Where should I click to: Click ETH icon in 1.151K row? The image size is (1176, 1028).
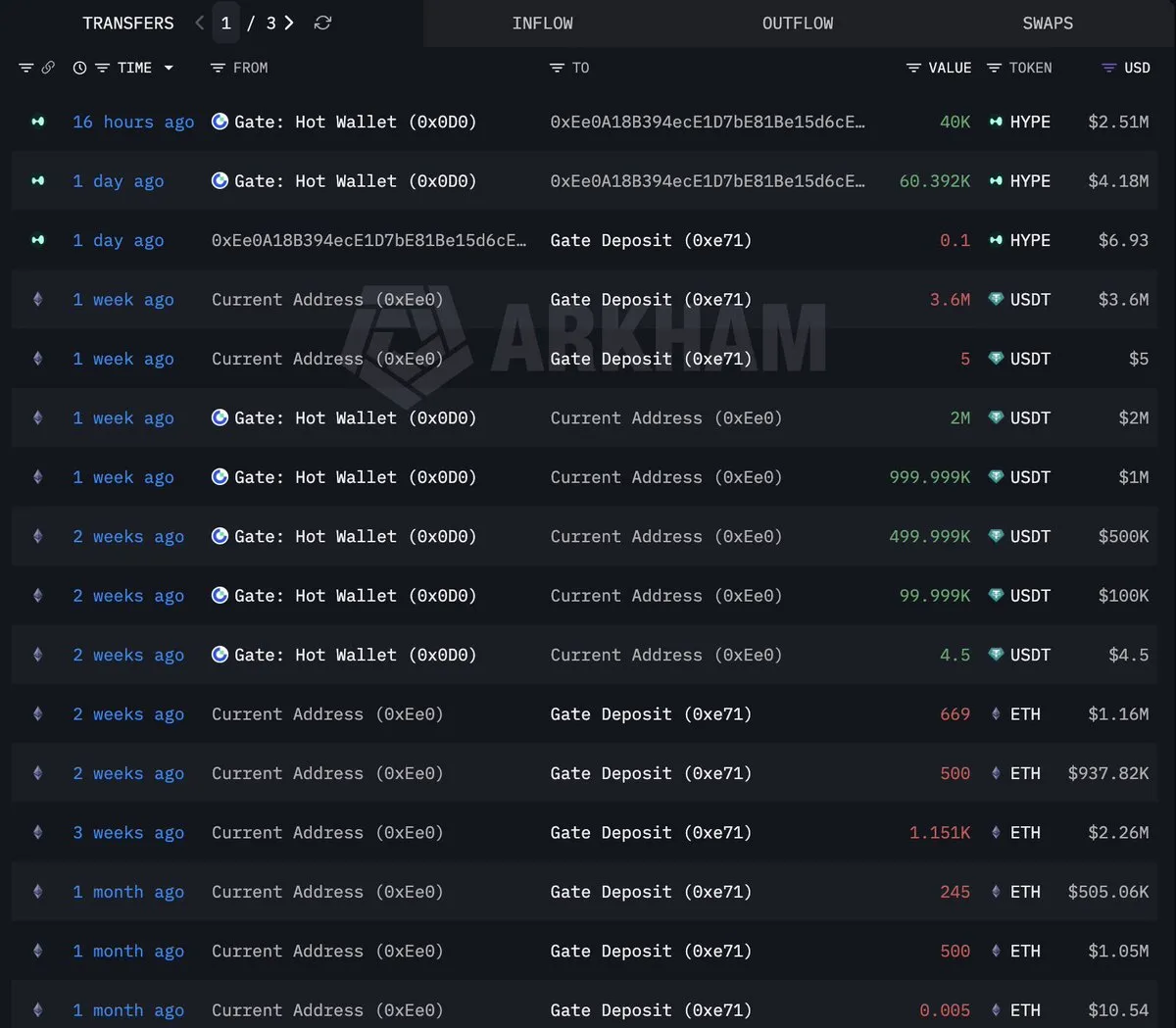(x=996, y=833)
